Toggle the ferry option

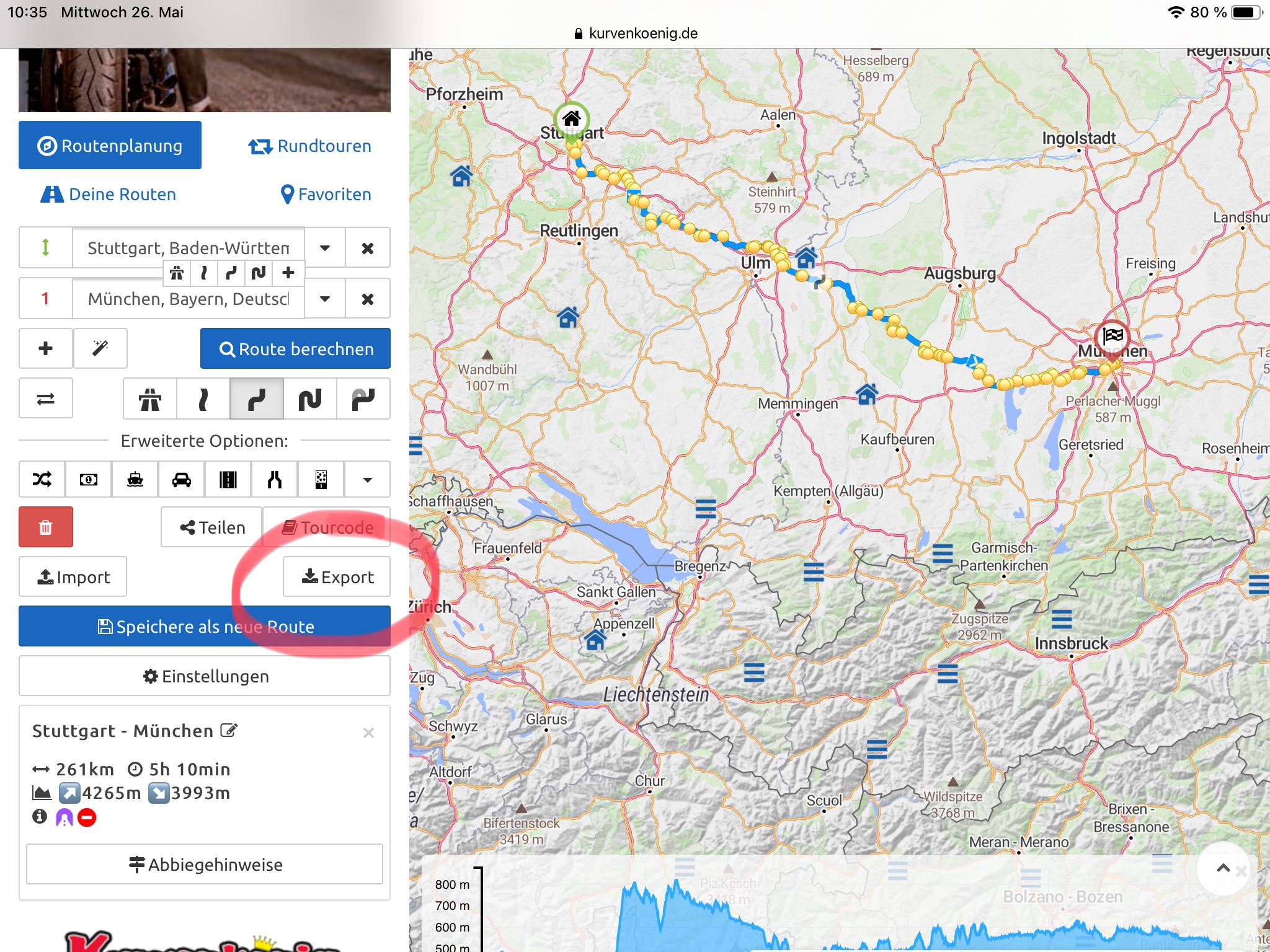pyautogui.click(x=135, y=480)
